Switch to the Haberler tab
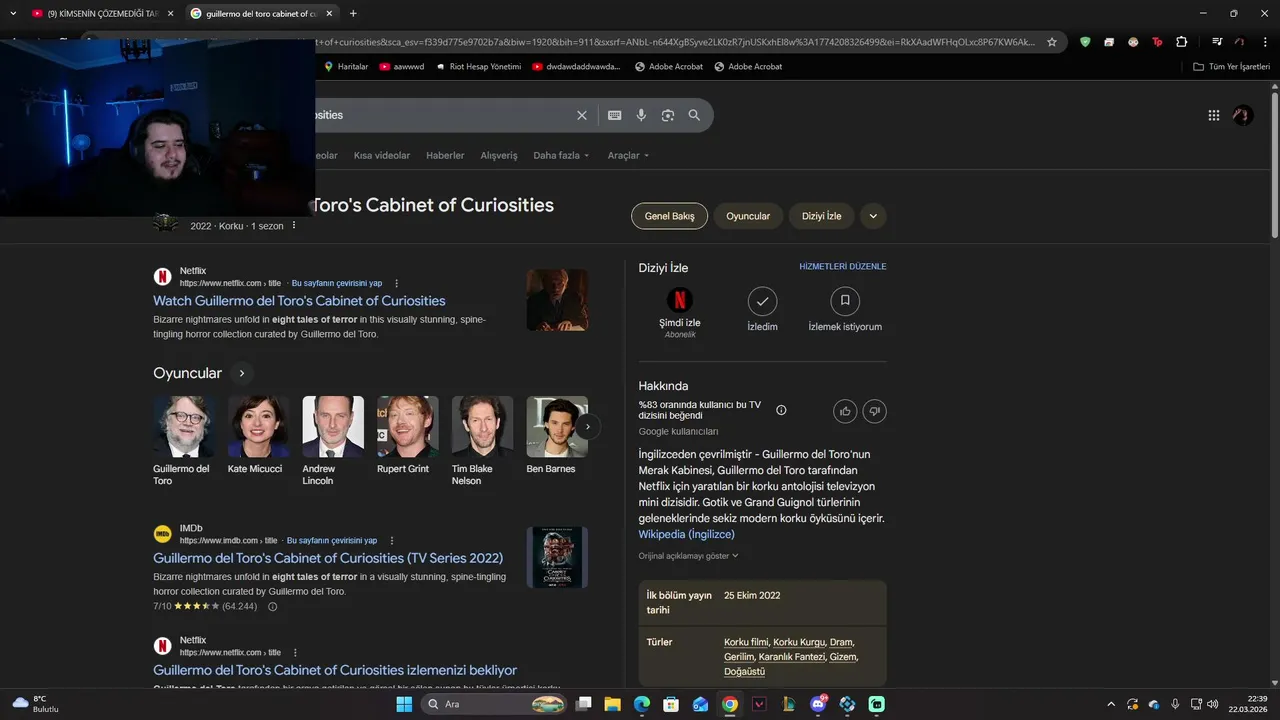Screen dimensions: 1280x720 click(445, 155)
